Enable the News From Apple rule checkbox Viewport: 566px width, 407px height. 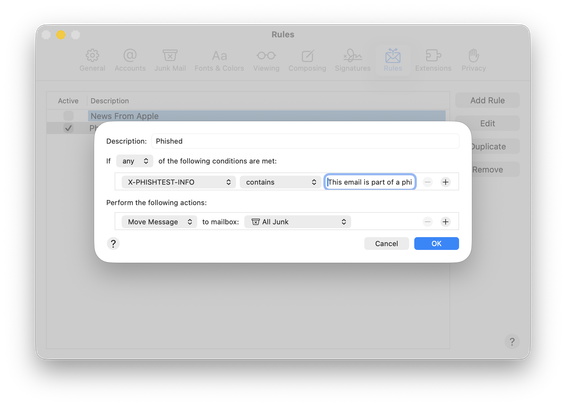pos(68,116)
